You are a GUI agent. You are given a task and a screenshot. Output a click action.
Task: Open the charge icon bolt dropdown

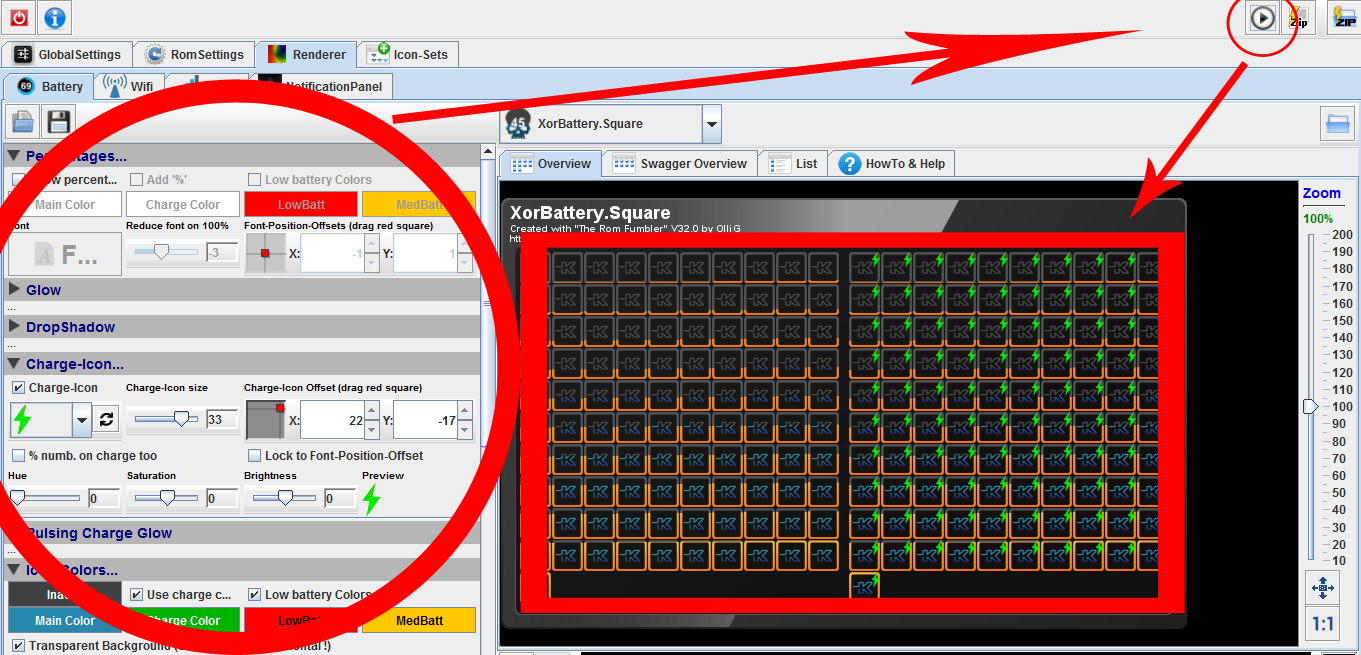81,421
